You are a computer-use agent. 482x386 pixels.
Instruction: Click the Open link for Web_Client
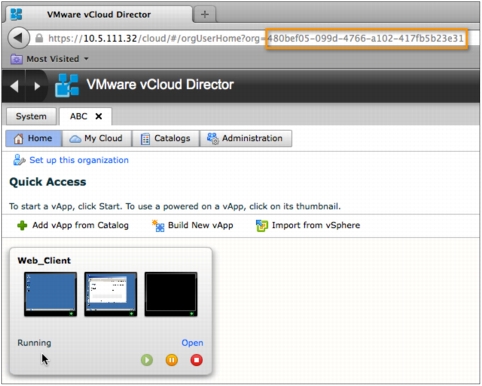click(x=192, y=343)
